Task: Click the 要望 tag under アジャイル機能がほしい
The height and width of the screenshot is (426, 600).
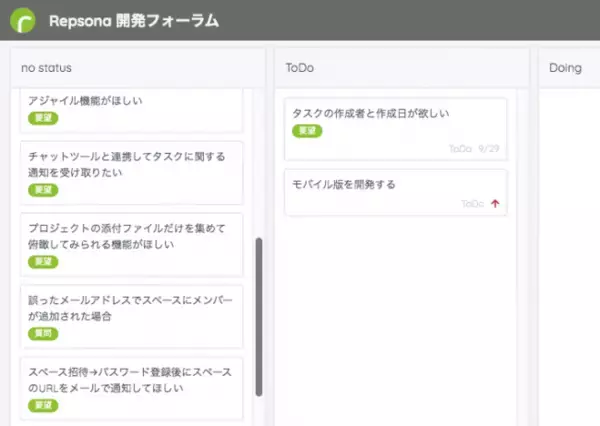Action: tap(43, 118)
